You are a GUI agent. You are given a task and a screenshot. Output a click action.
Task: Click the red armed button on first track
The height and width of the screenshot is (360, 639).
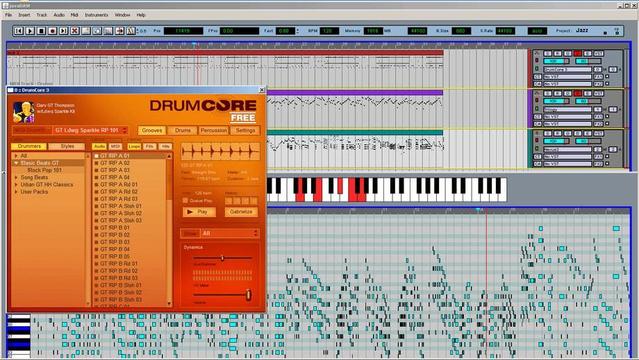point(577,53)
